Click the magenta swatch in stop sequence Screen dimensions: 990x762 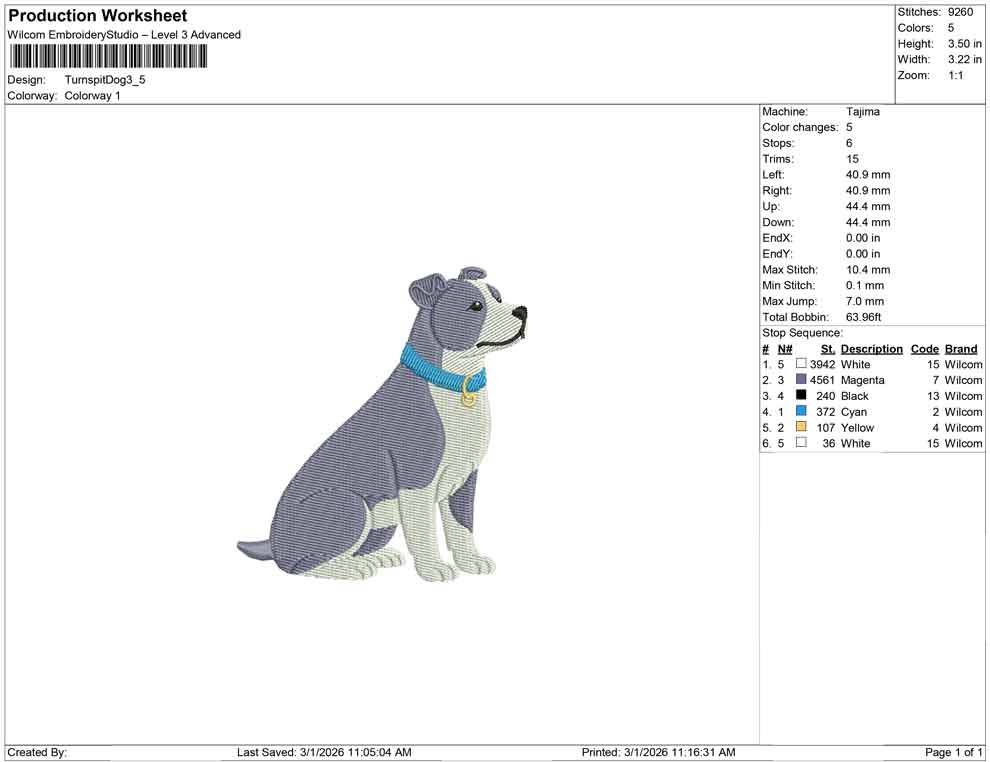[x=801, y=379]
